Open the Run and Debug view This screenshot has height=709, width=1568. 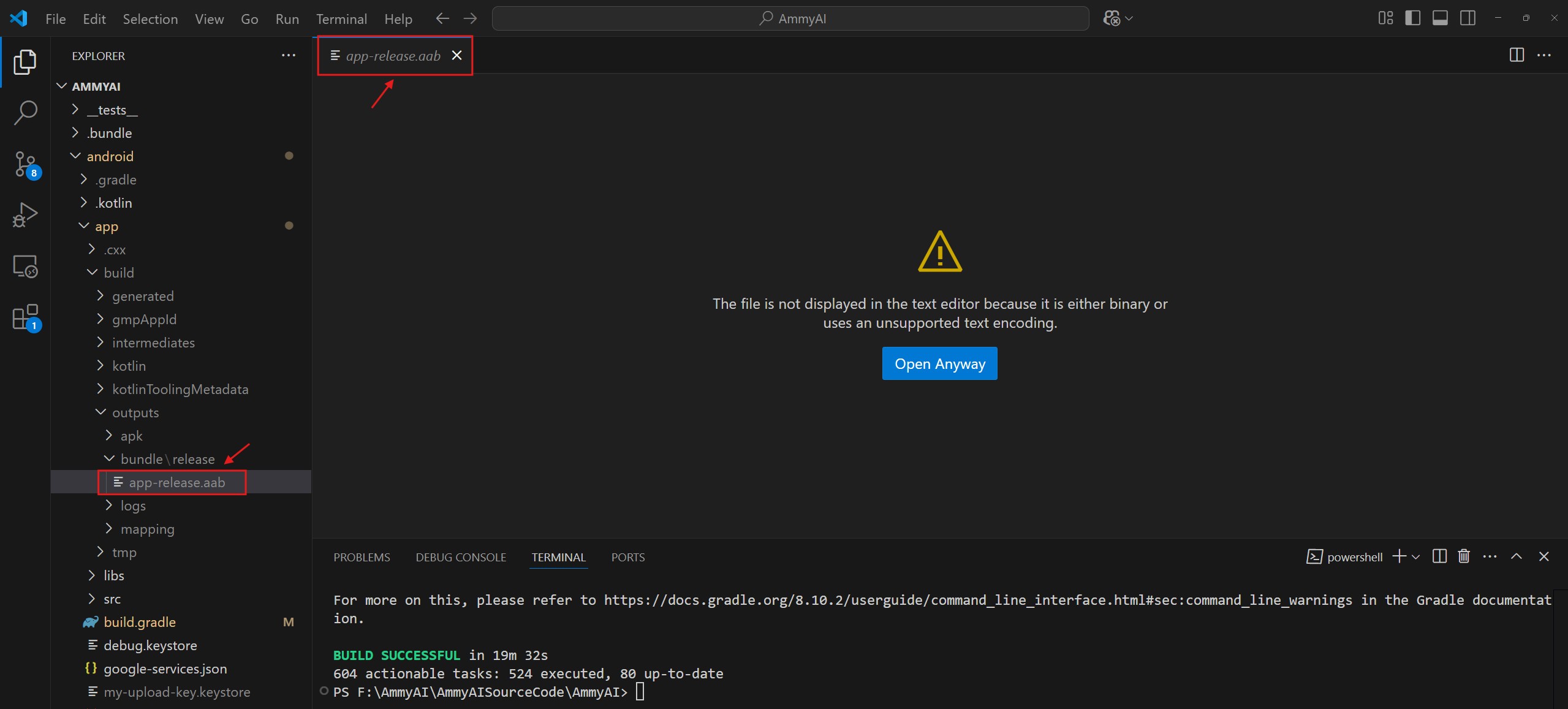click(25, 215)
